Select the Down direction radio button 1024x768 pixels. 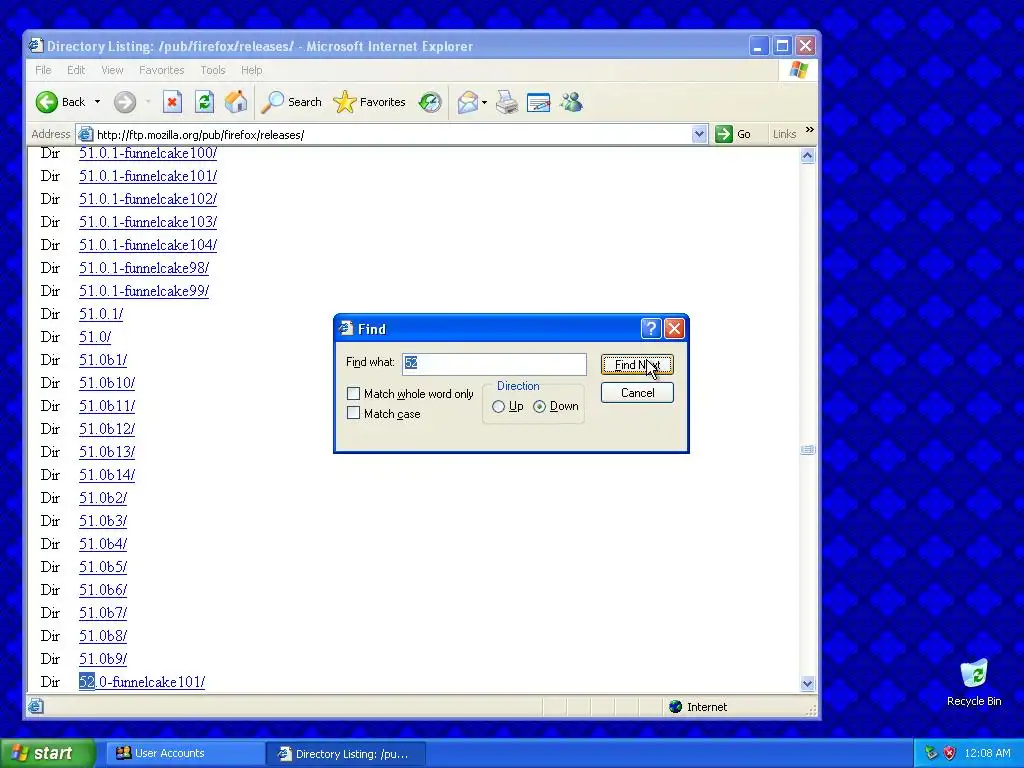(539, 406)
